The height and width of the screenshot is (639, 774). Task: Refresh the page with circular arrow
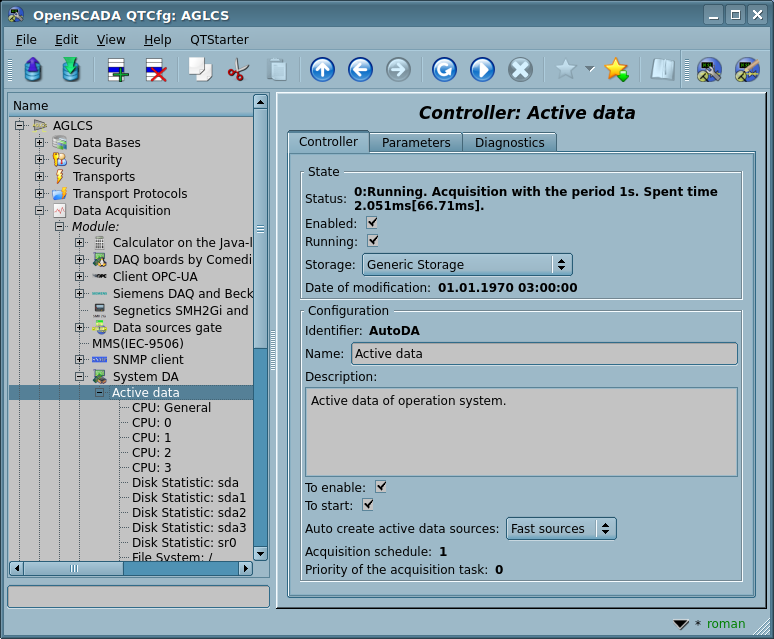coord(444,70)
